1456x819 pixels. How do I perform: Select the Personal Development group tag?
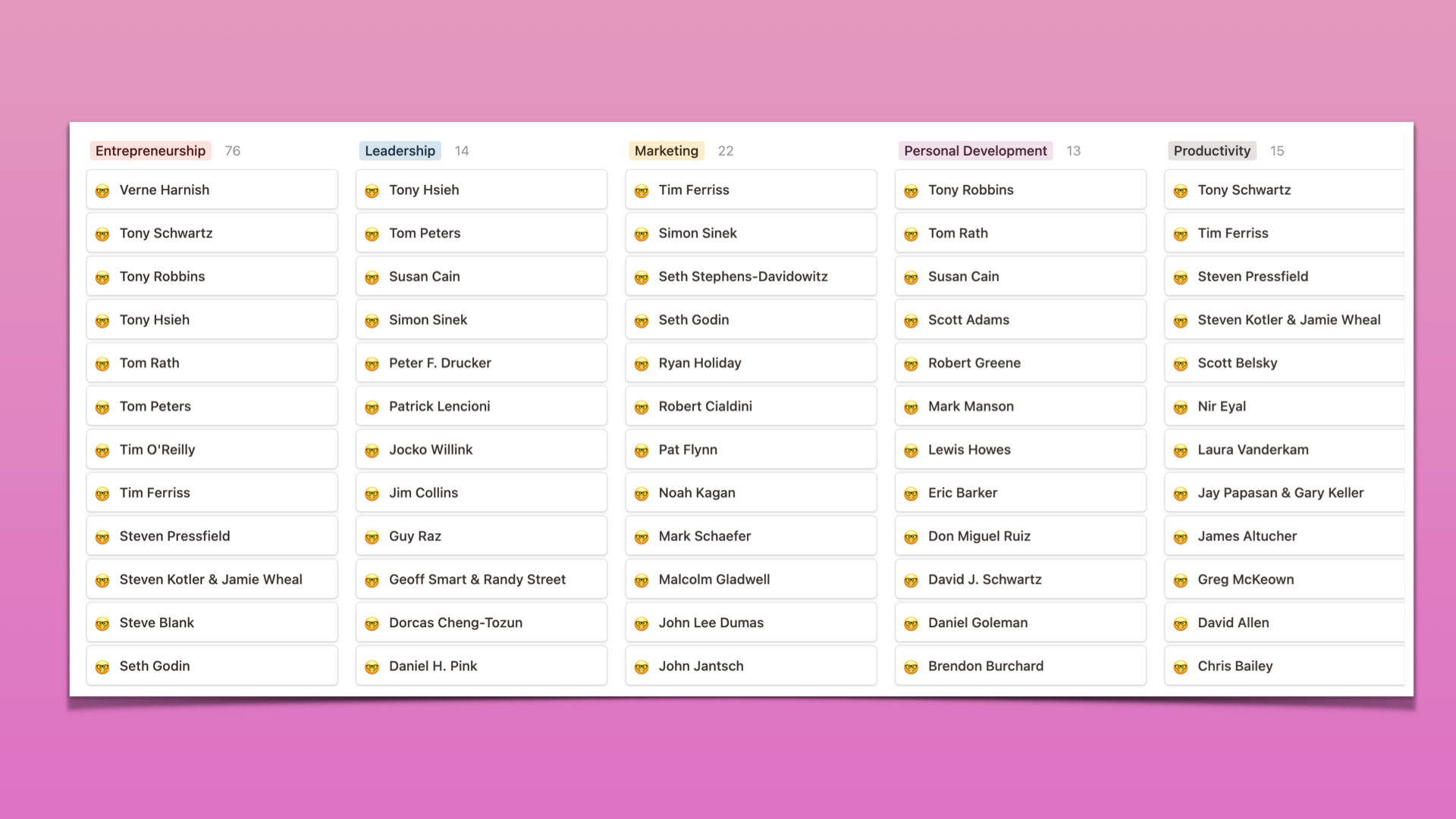975,151
